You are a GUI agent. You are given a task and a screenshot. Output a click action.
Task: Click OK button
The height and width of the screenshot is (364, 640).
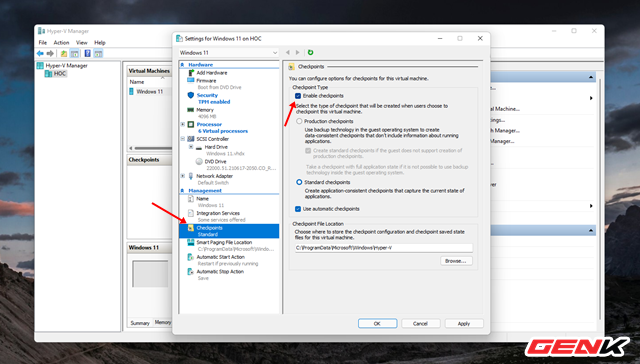pyautogui.click(x=378, y=324)
